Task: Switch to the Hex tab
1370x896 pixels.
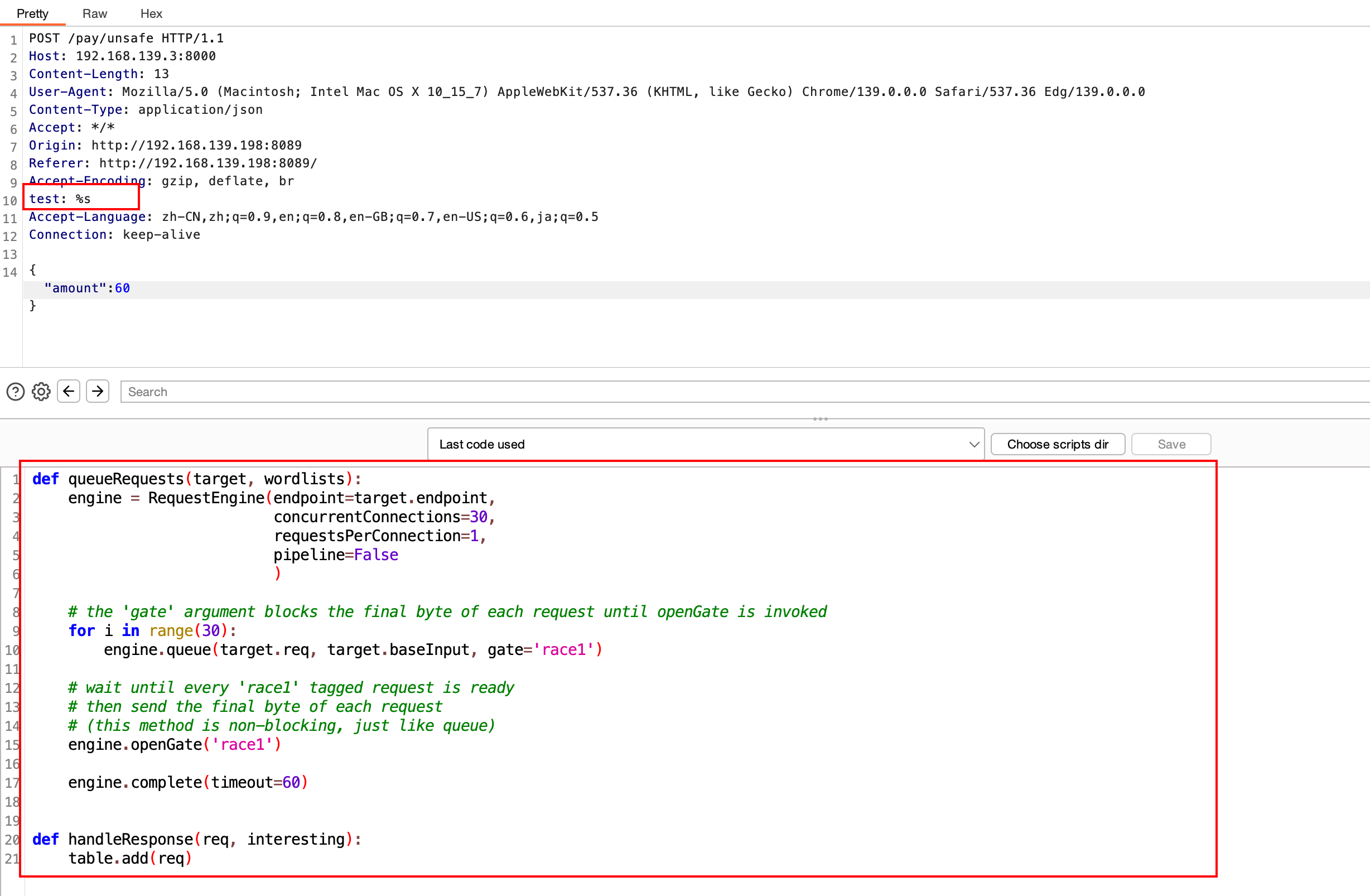Action: [x=151, y=13]
